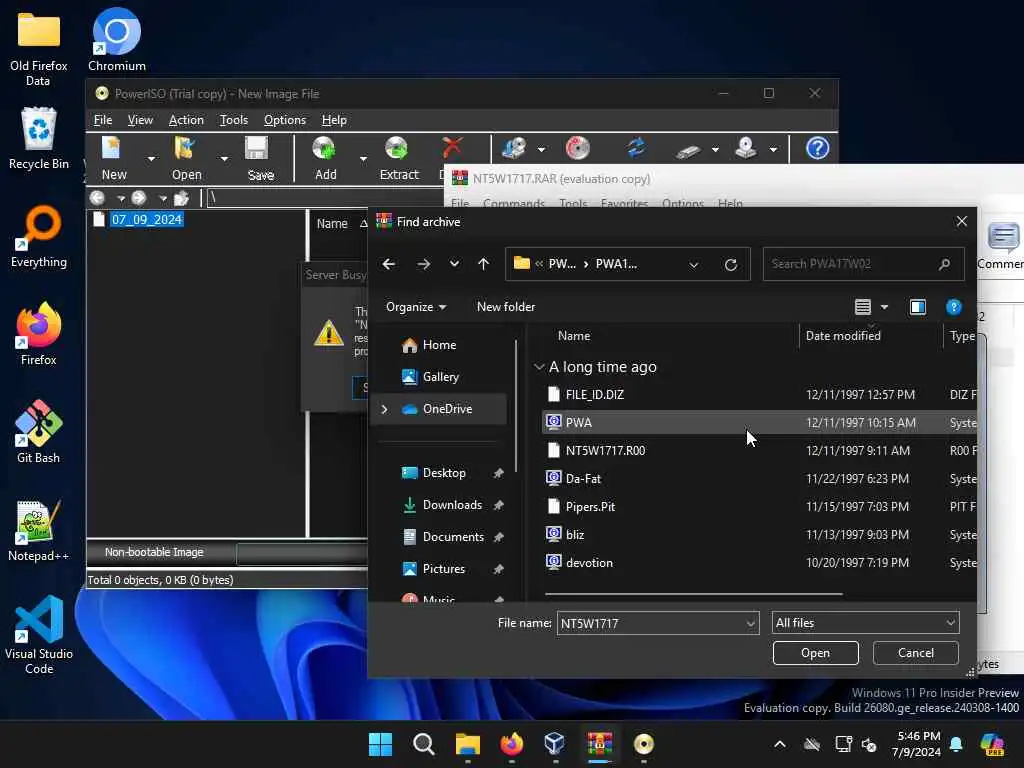The image size is (1024, 768).
Task: Click New folder in Find archive
Action: (x=505, y=307)
